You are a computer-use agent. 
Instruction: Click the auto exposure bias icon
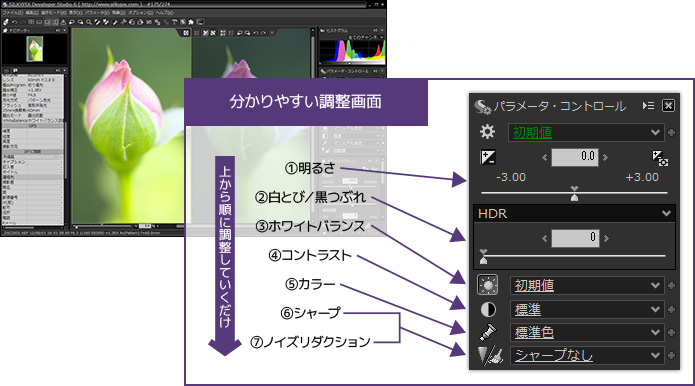pyautogui.click(x=660, y=158)
